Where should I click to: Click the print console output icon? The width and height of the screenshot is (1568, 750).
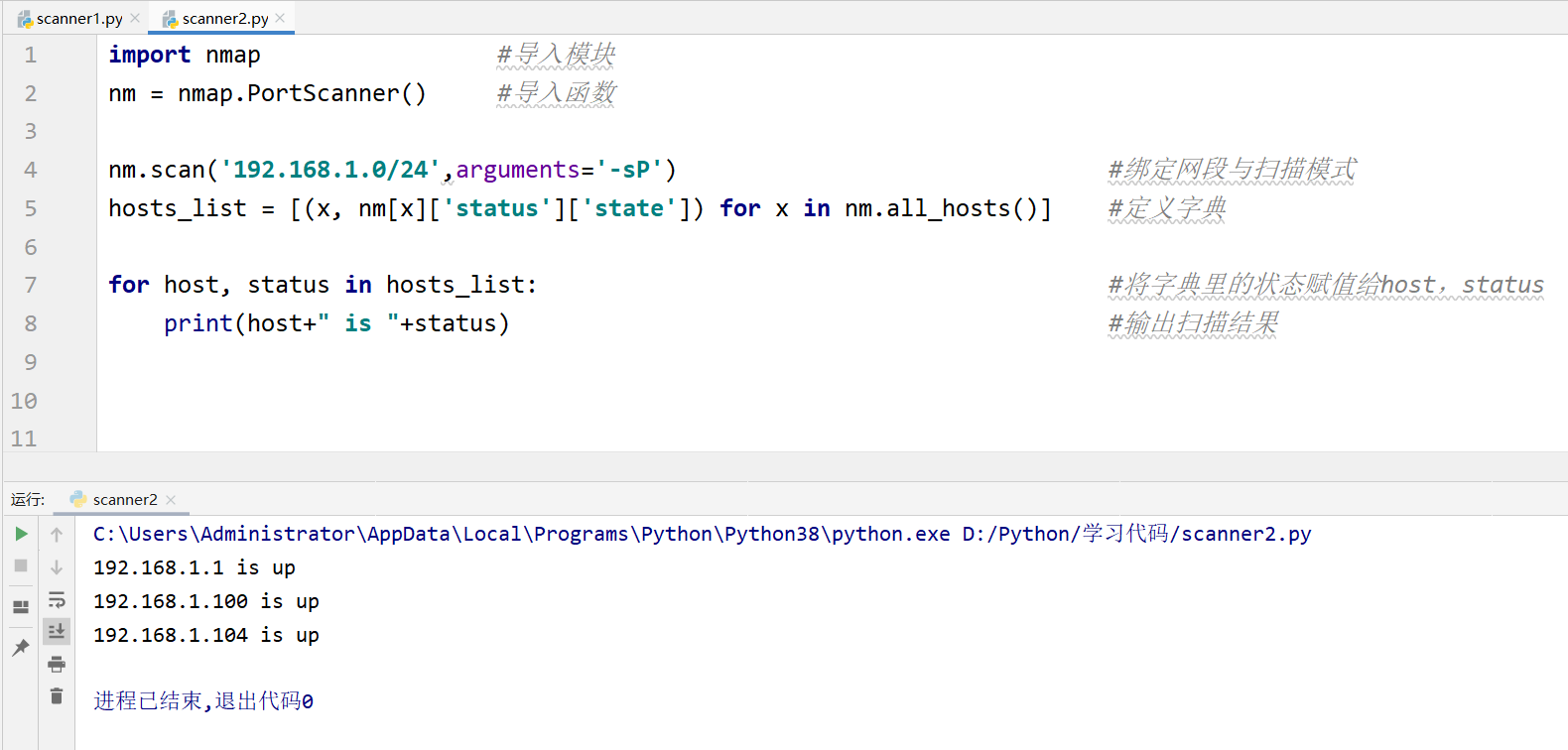(57, 664)
